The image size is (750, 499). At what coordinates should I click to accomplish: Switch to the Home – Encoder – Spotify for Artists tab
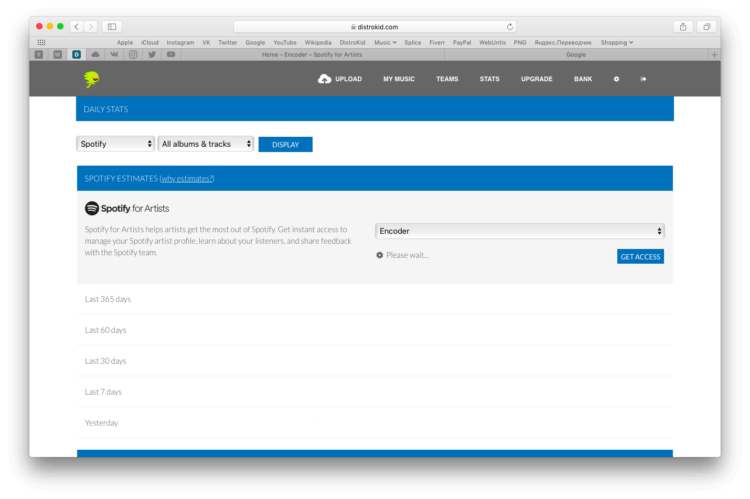click(x=312, y=55)
